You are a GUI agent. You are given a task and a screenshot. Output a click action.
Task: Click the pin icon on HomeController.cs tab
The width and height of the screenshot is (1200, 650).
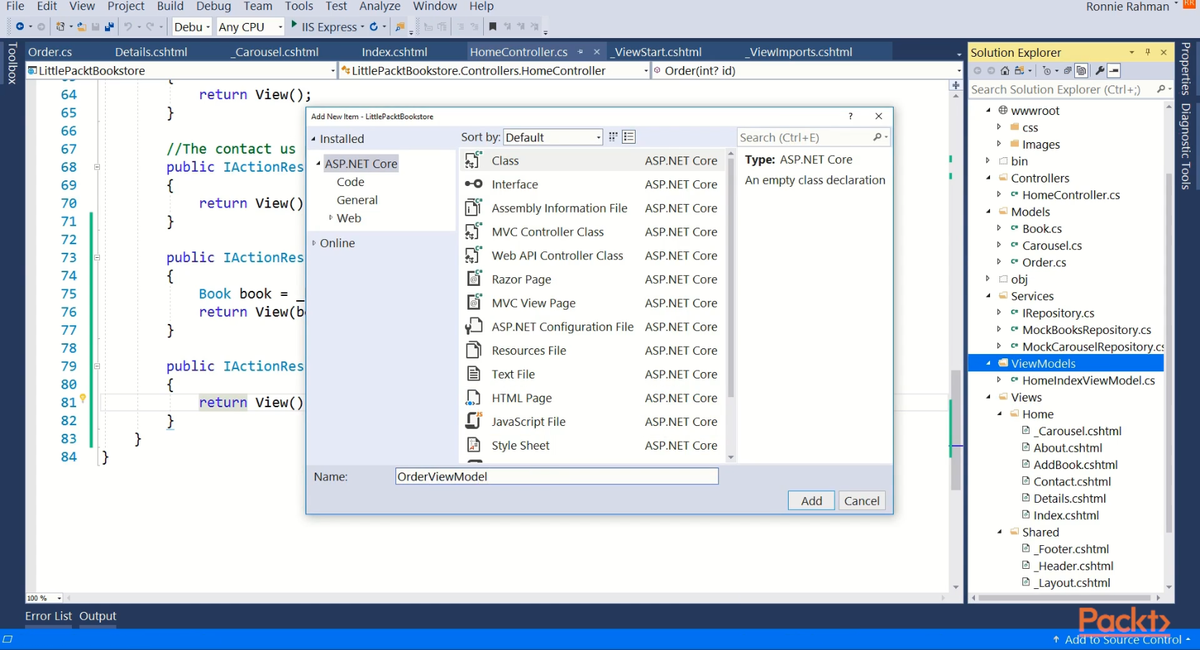tap(581, 52)
